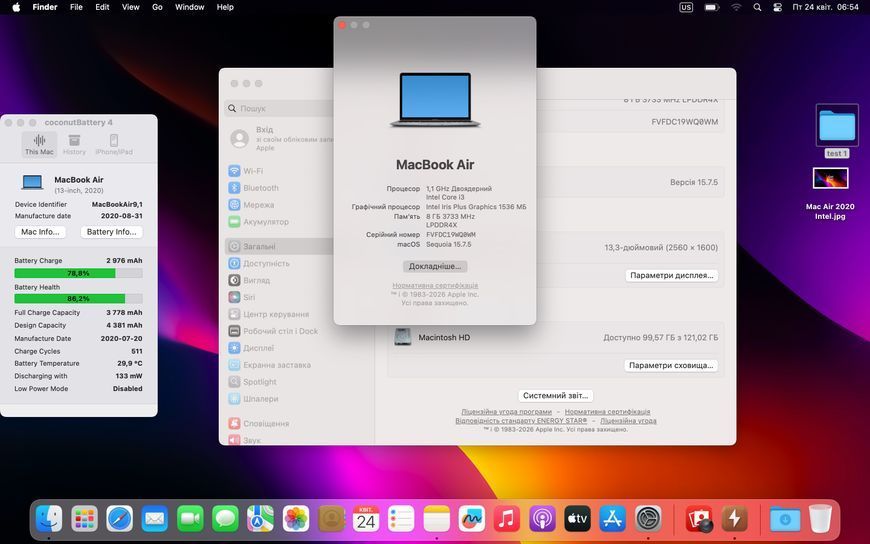Open Нормативна сертифікація link in About window
The image size is (870, 544).
(435, 285)
